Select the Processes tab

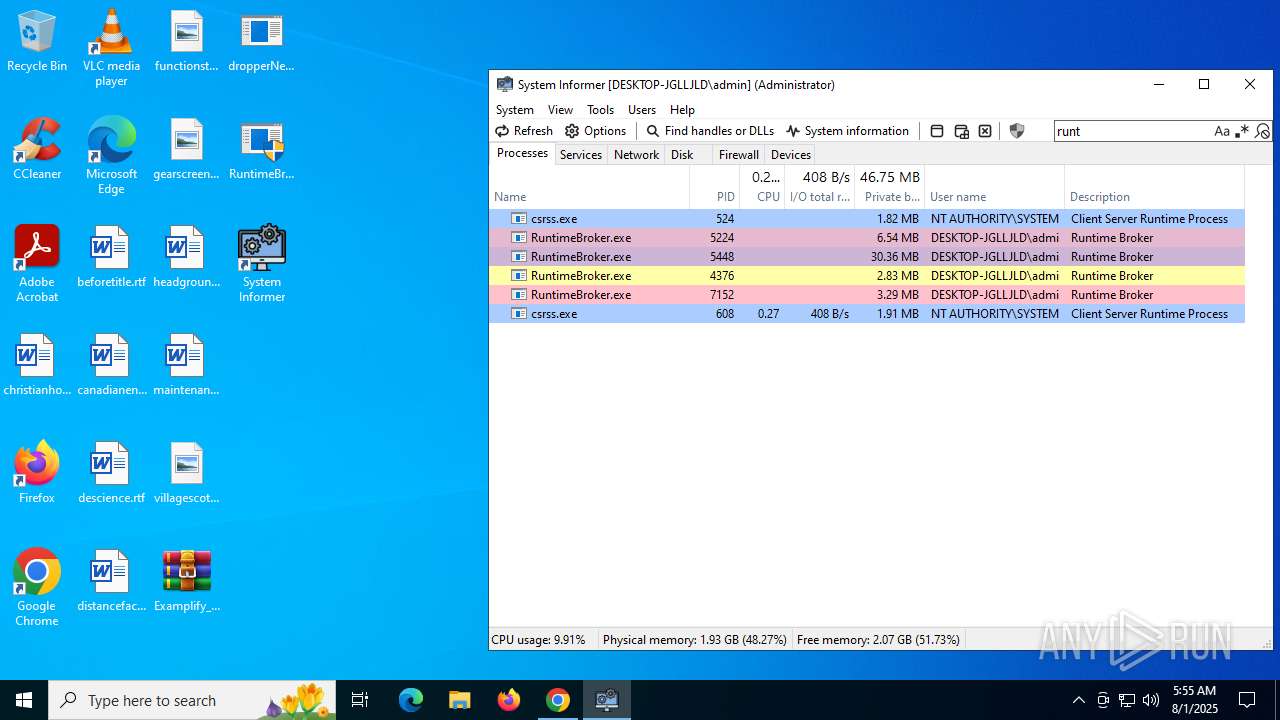tap(522, 153)
